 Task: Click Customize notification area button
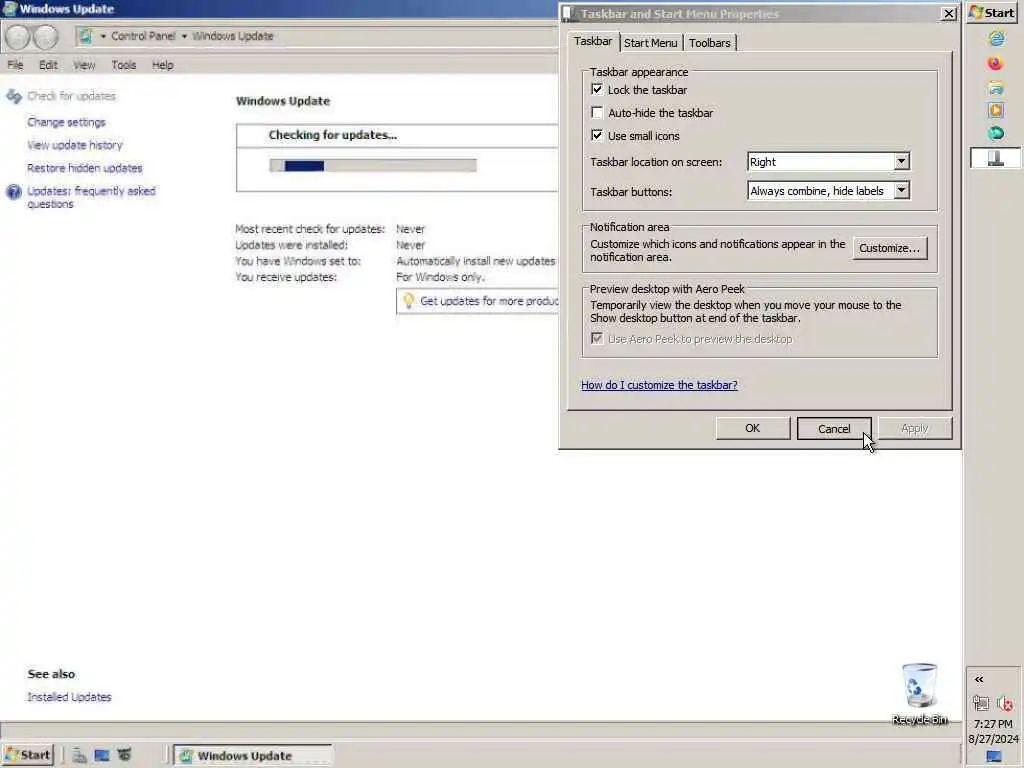click(889, 248)
